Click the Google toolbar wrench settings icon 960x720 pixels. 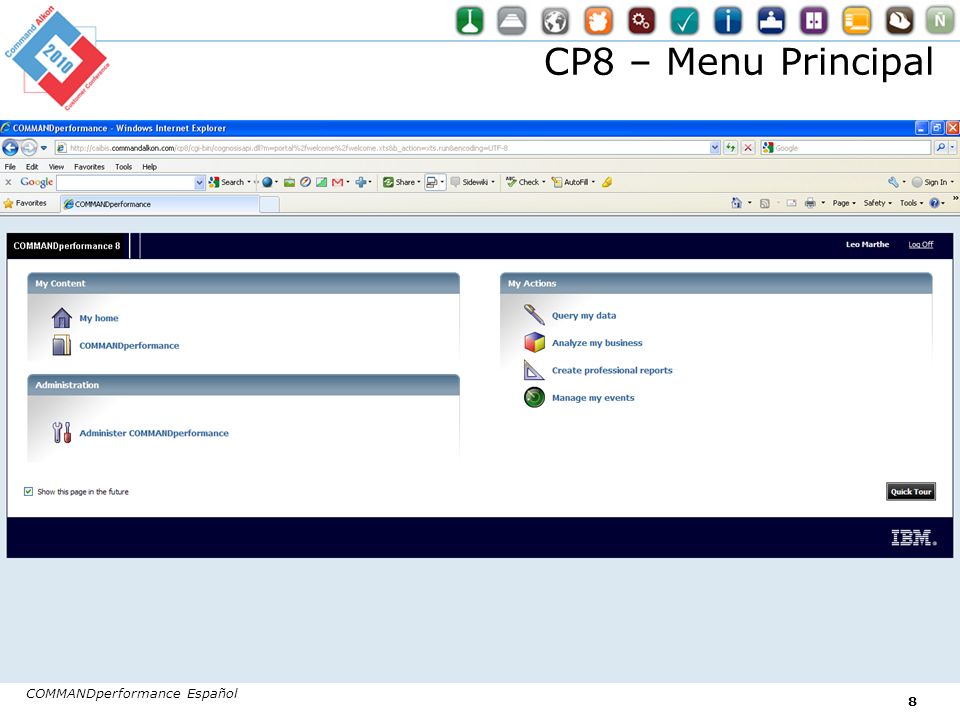[x=893, y=182]
